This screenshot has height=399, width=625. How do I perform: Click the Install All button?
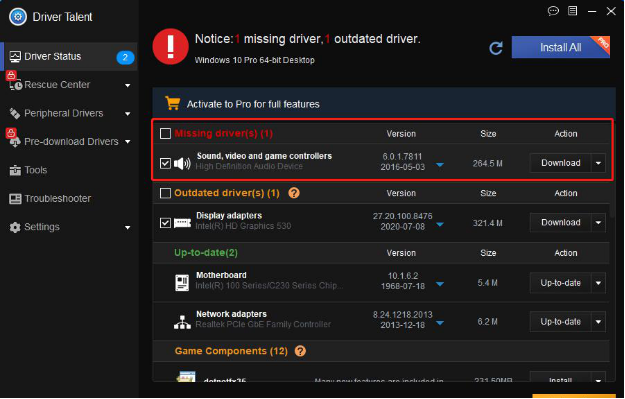pyautogui.click(x=560, y=47)
